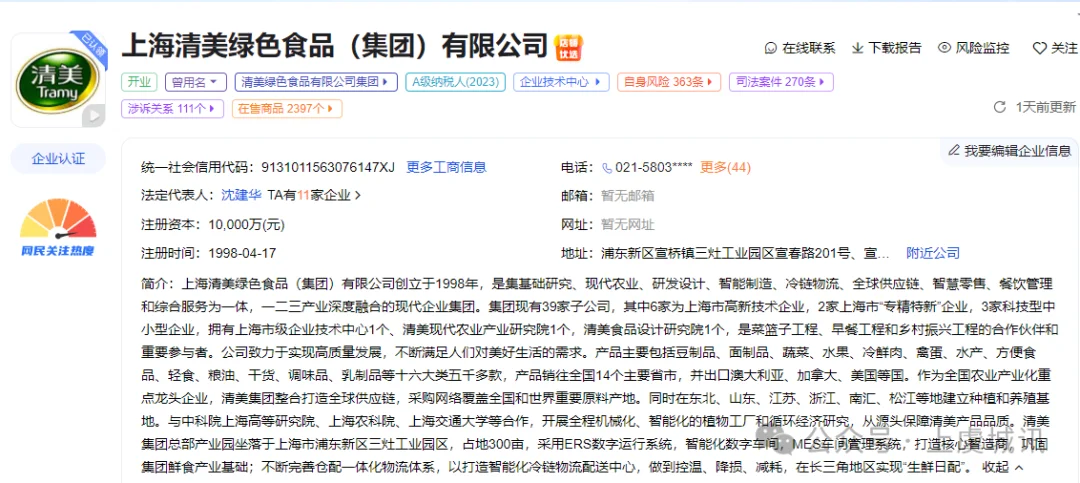Viewport: 1080px width, 483px height.
Task: Click the 企业认证 button
Action: [58, 158]
